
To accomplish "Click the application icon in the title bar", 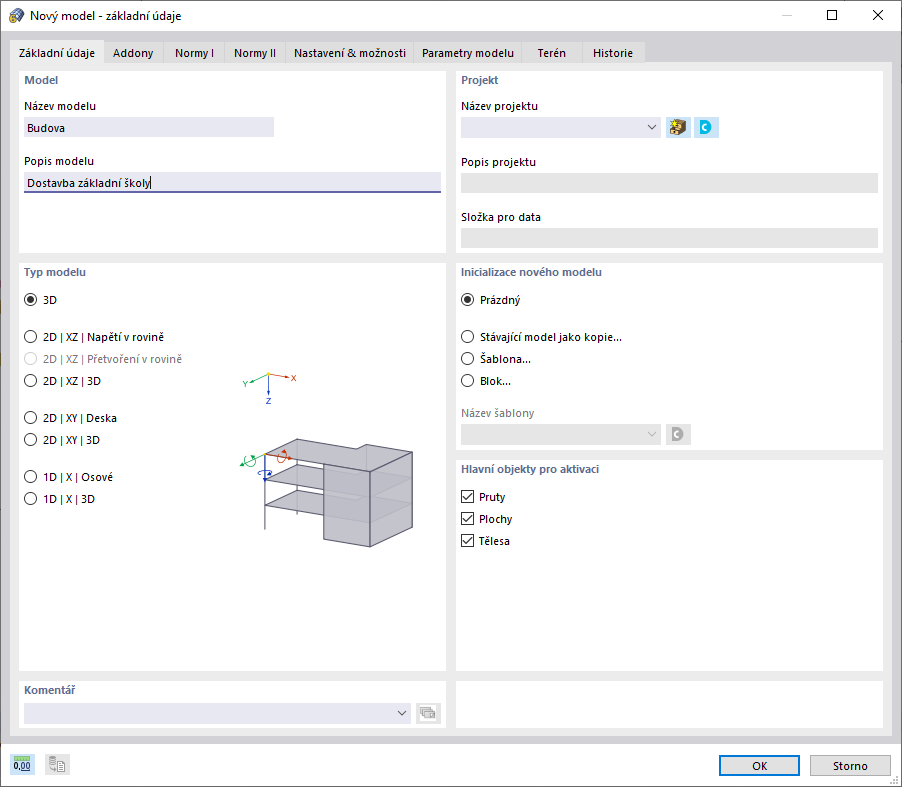I will click(x=16, y=16).
